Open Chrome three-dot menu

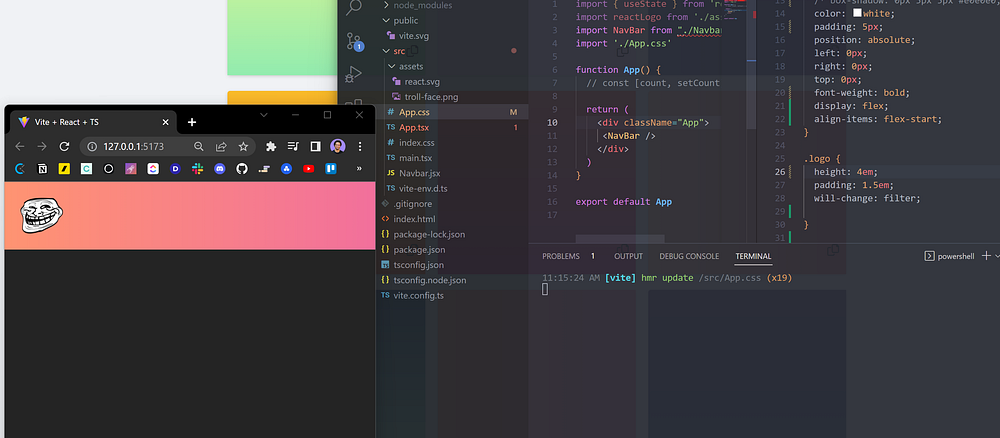point(360,147)
